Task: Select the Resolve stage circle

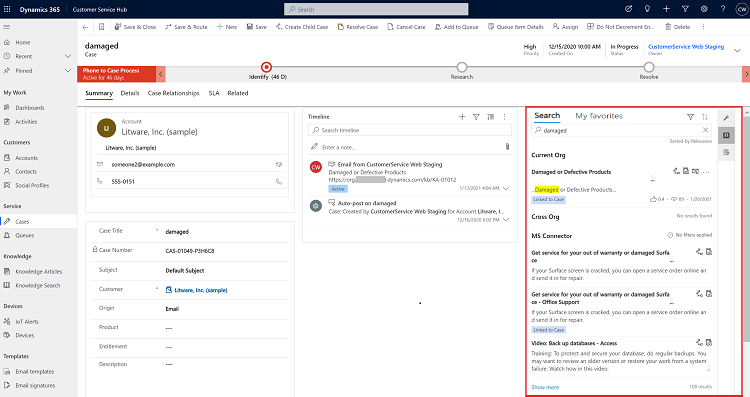Action: [x=649, y=67]
